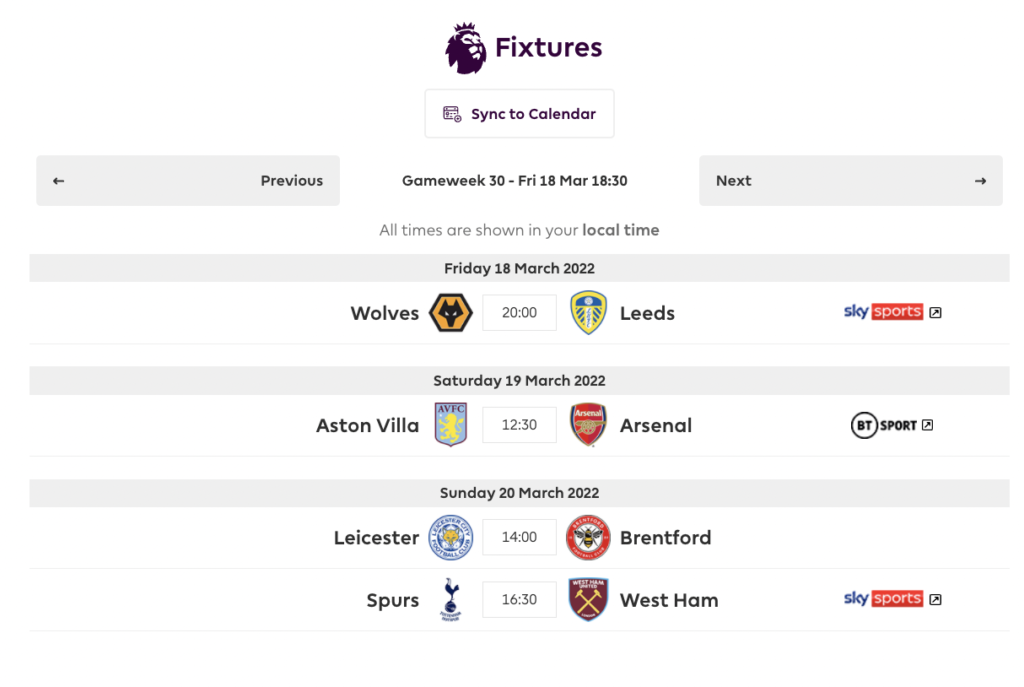Viewport: 1024px width, 687px height.
Task: Open Sky Sports broadcast link for Wolves vs Leeds
Action: pyautogui.click(x=885, y=311)
